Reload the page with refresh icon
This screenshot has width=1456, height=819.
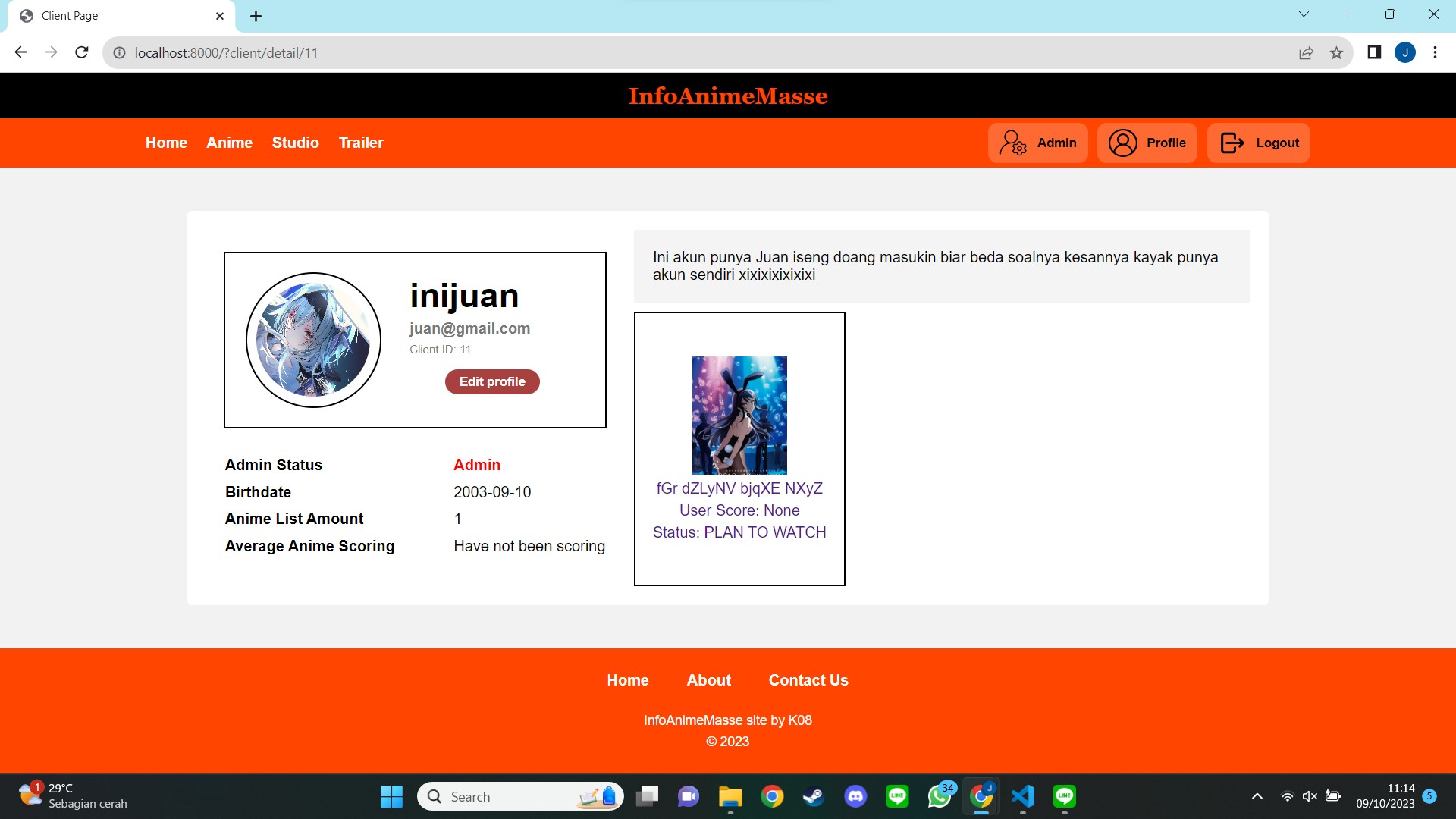[x=82, y=52]
